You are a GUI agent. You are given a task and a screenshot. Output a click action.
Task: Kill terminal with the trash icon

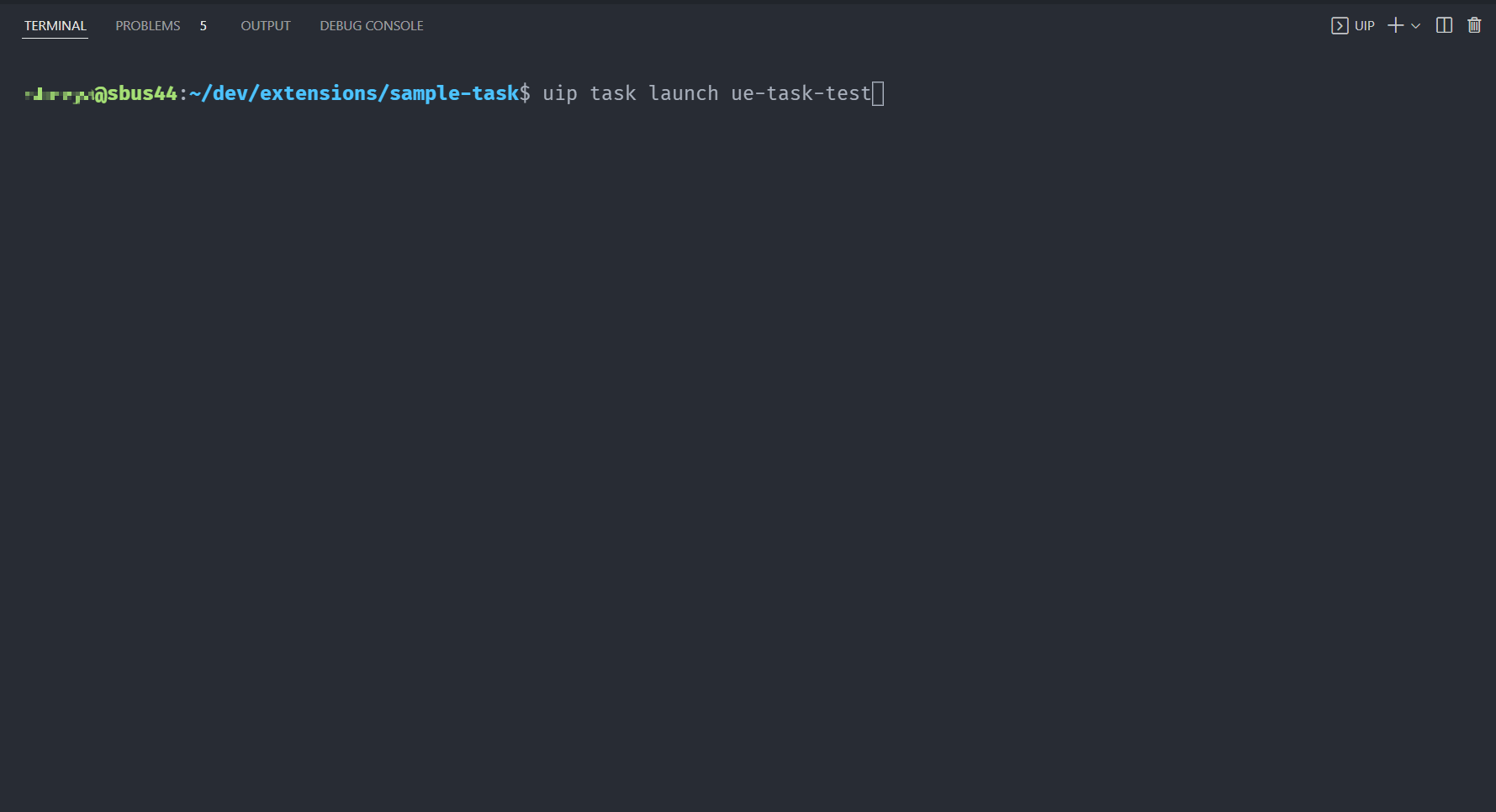click(x=1474, y=25)
